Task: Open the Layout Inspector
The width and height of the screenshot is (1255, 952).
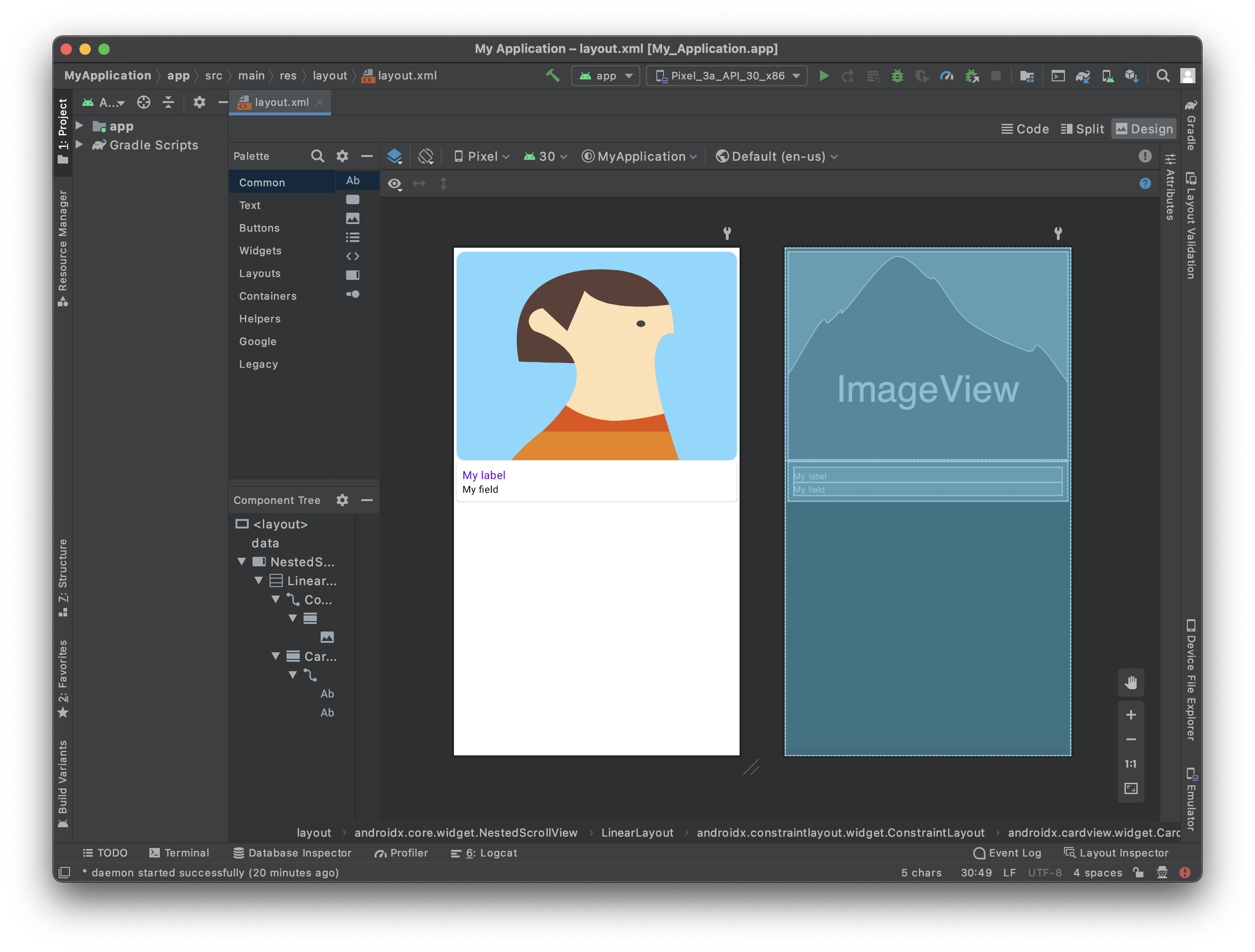Action: click(1116, 852)
